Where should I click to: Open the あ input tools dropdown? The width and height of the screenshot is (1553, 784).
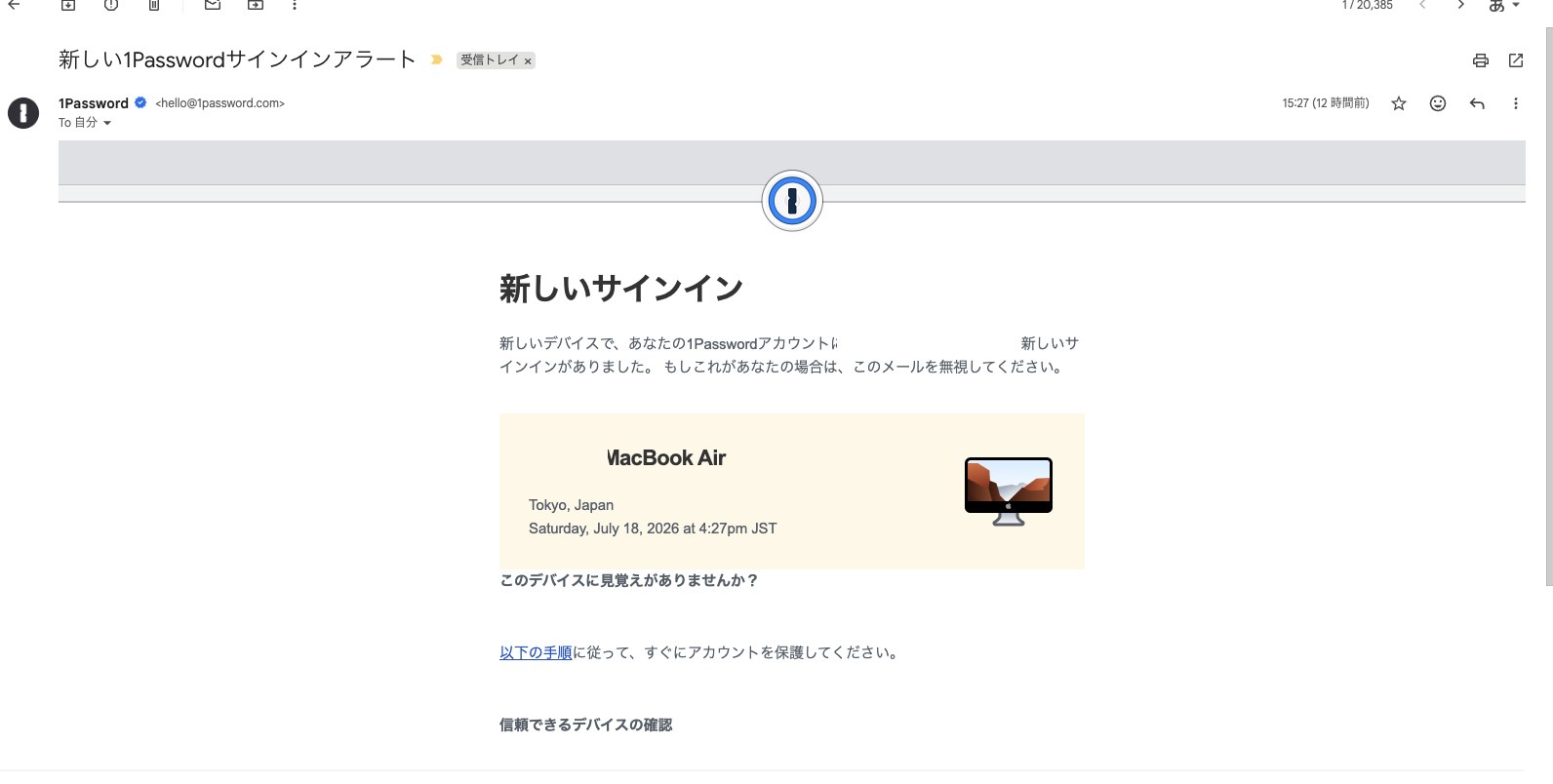pos(1504,6)
